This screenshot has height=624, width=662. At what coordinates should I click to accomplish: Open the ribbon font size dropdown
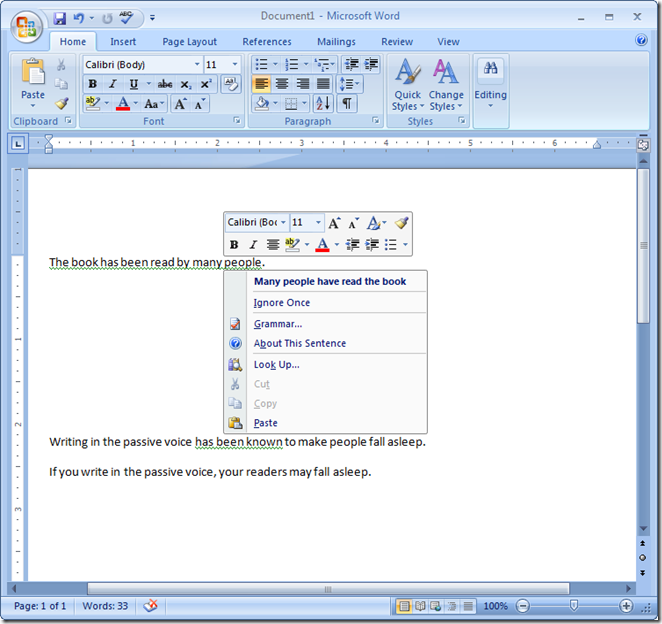coord(235,64)
